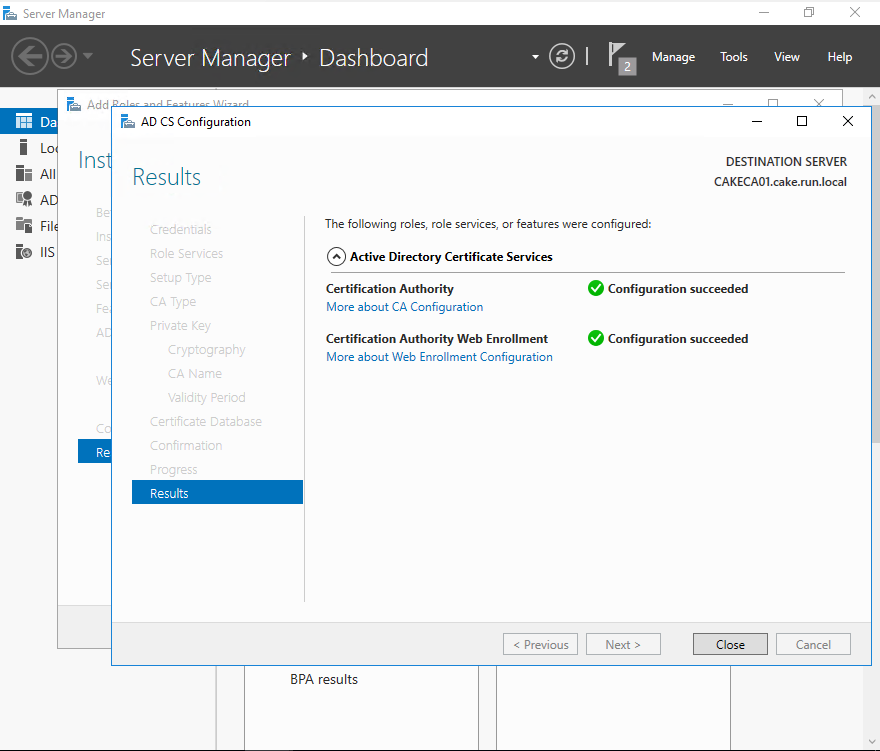Click 'Configuration succeeded' for Certification Authority
This screenshot has width=880, height=751.
(x=677, y=289)
